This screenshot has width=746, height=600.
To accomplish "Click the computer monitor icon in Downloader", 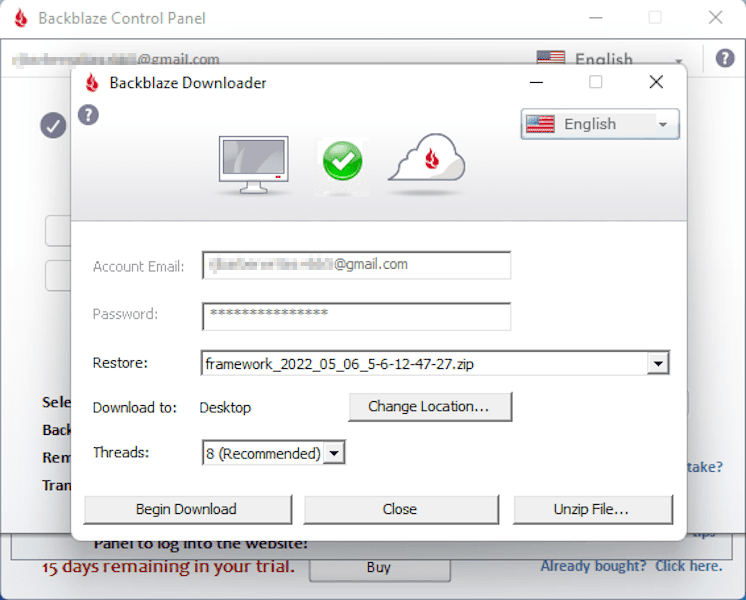I will [254, 165].
